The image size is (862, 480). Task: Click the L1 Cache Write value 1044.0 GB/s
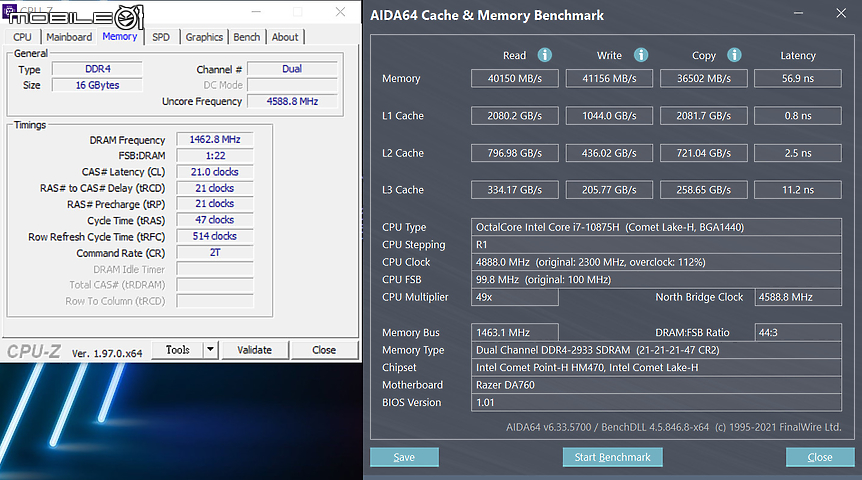(x=609, y=115)
